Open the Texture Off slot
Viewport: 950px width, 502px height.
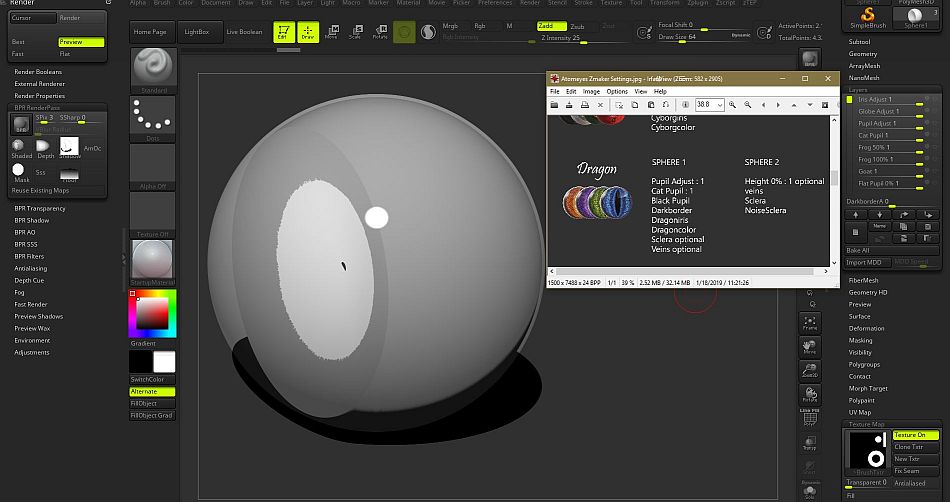click(153, 215)
